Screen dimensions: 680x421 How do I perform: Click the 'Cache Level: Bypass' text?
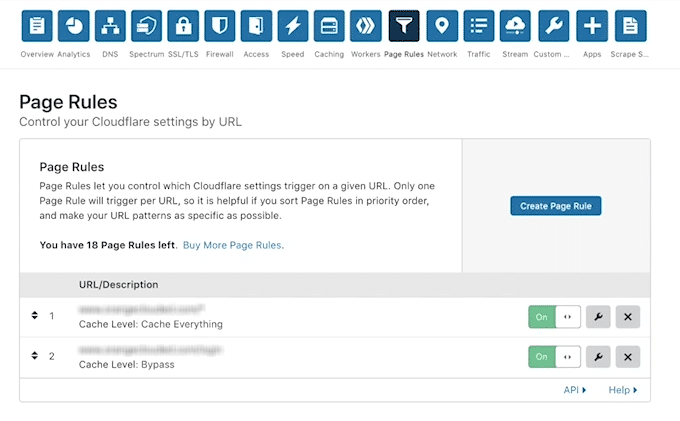click(x=126, y=365)
